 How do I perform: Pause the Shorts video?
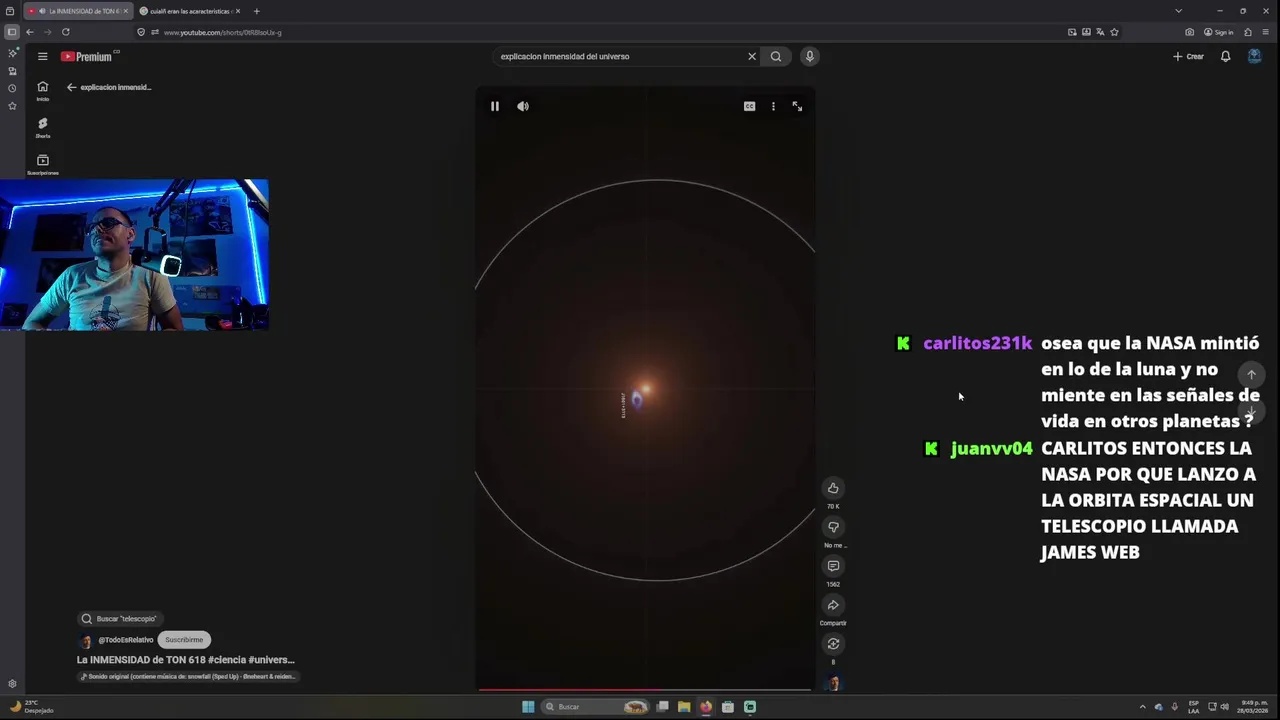click(494, 106)
